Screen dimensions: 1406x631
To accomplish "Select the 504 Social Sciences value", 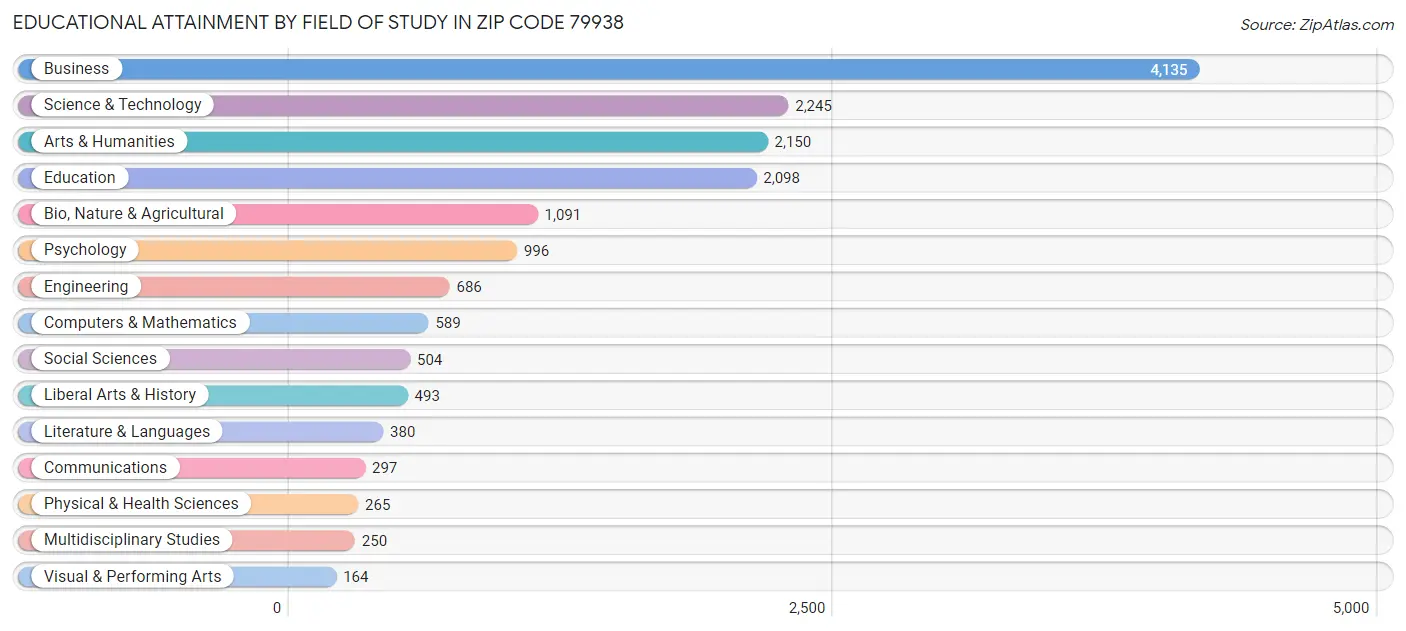I will (430, 360).
